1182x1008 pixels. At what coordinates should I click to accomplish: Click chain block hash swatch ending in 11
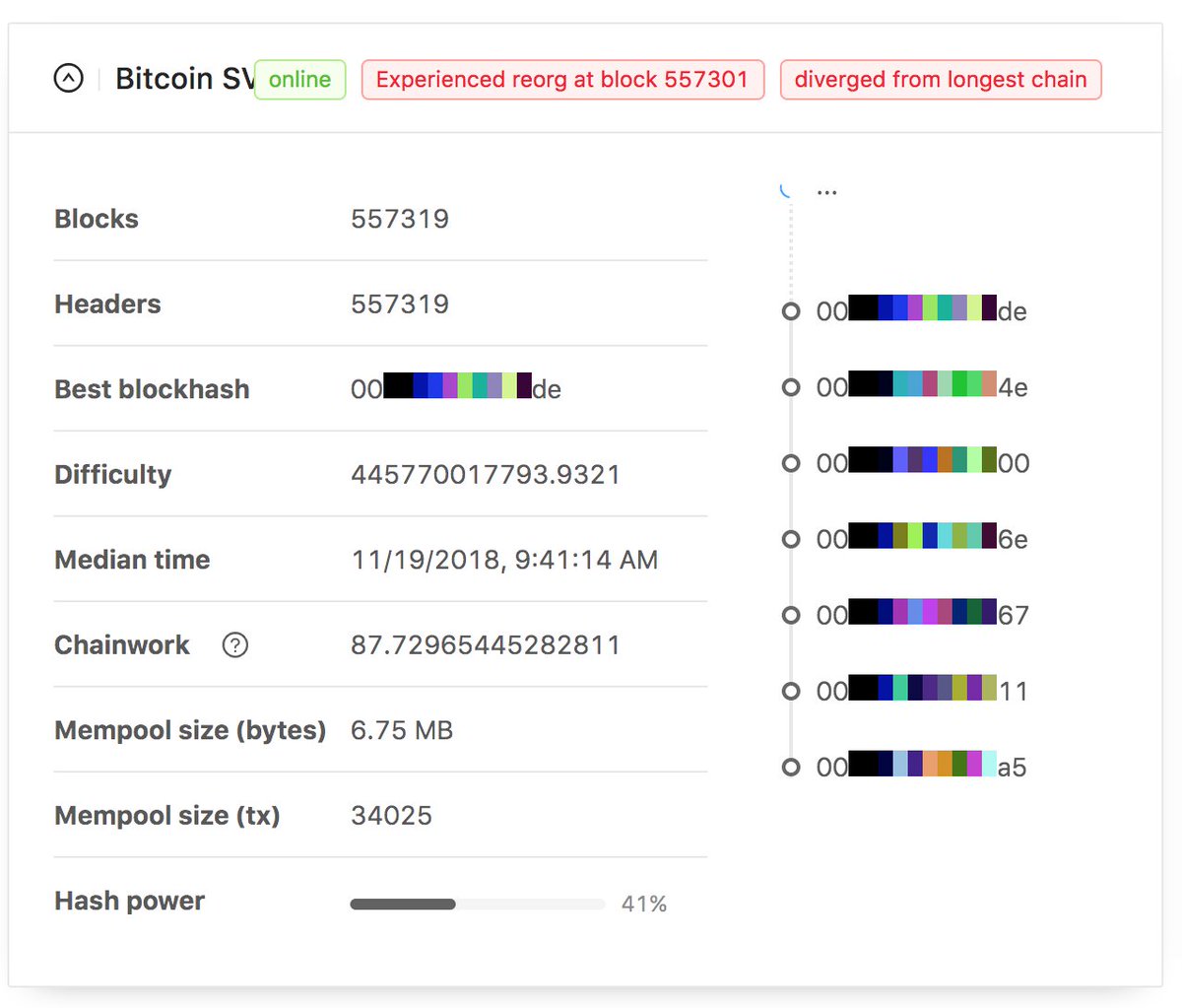coord(922,690)
